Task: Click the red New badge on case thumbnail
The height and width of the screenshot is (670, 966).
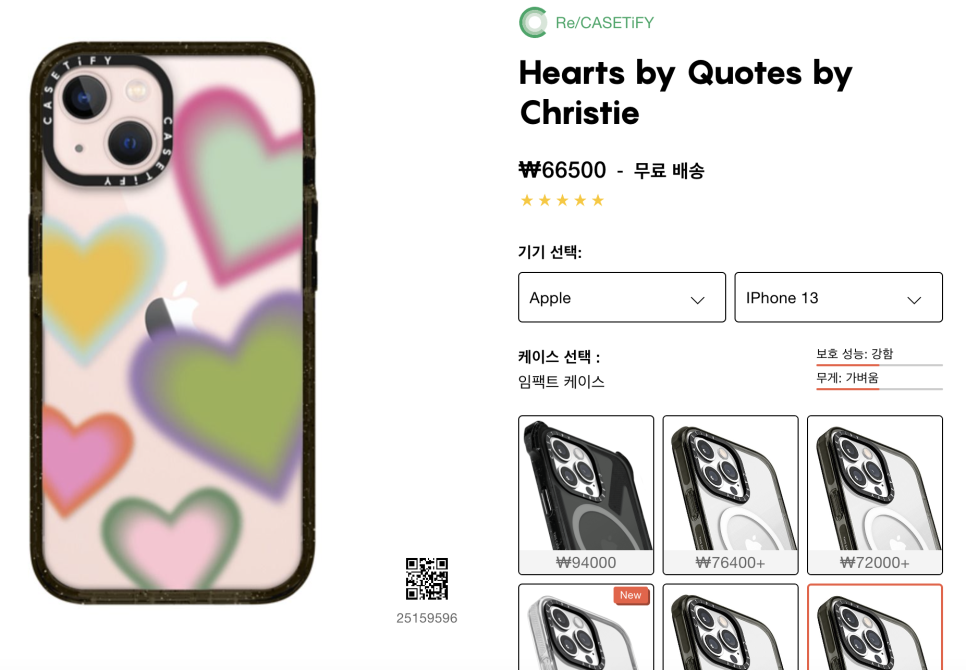Action: pos(631,595)
